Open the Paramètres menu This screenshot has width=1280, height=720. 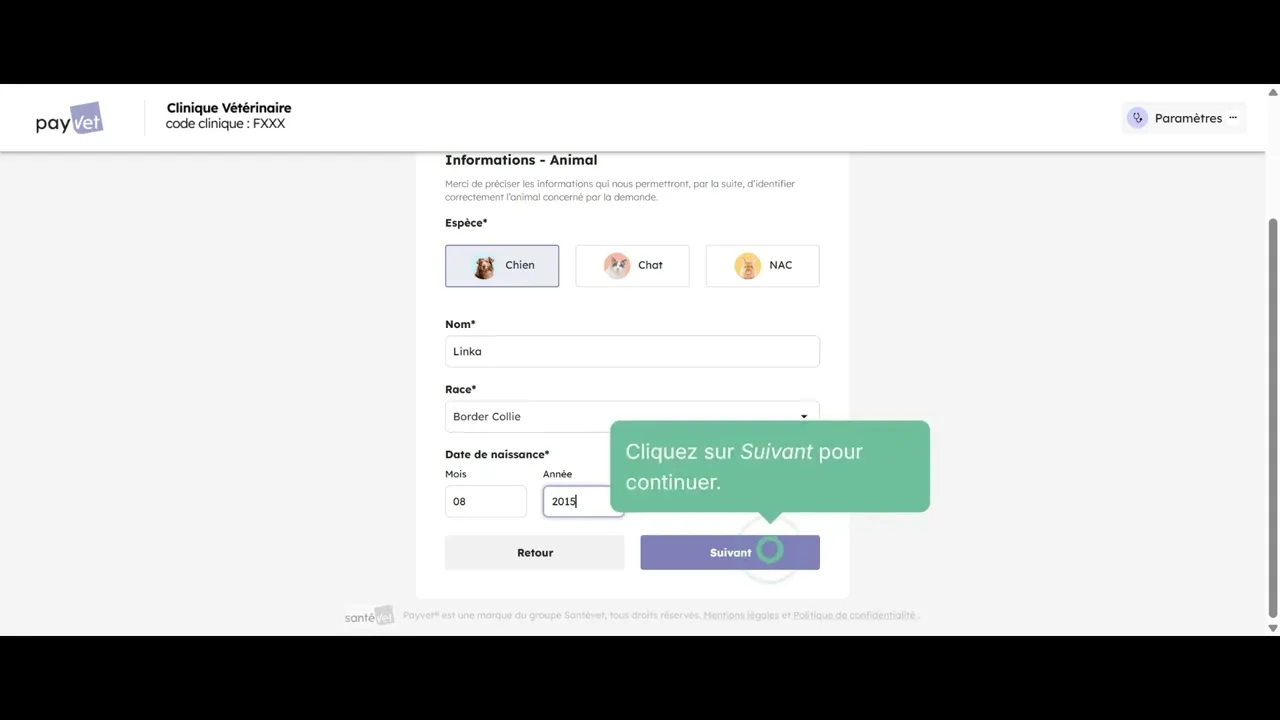tap(1187, 118)
